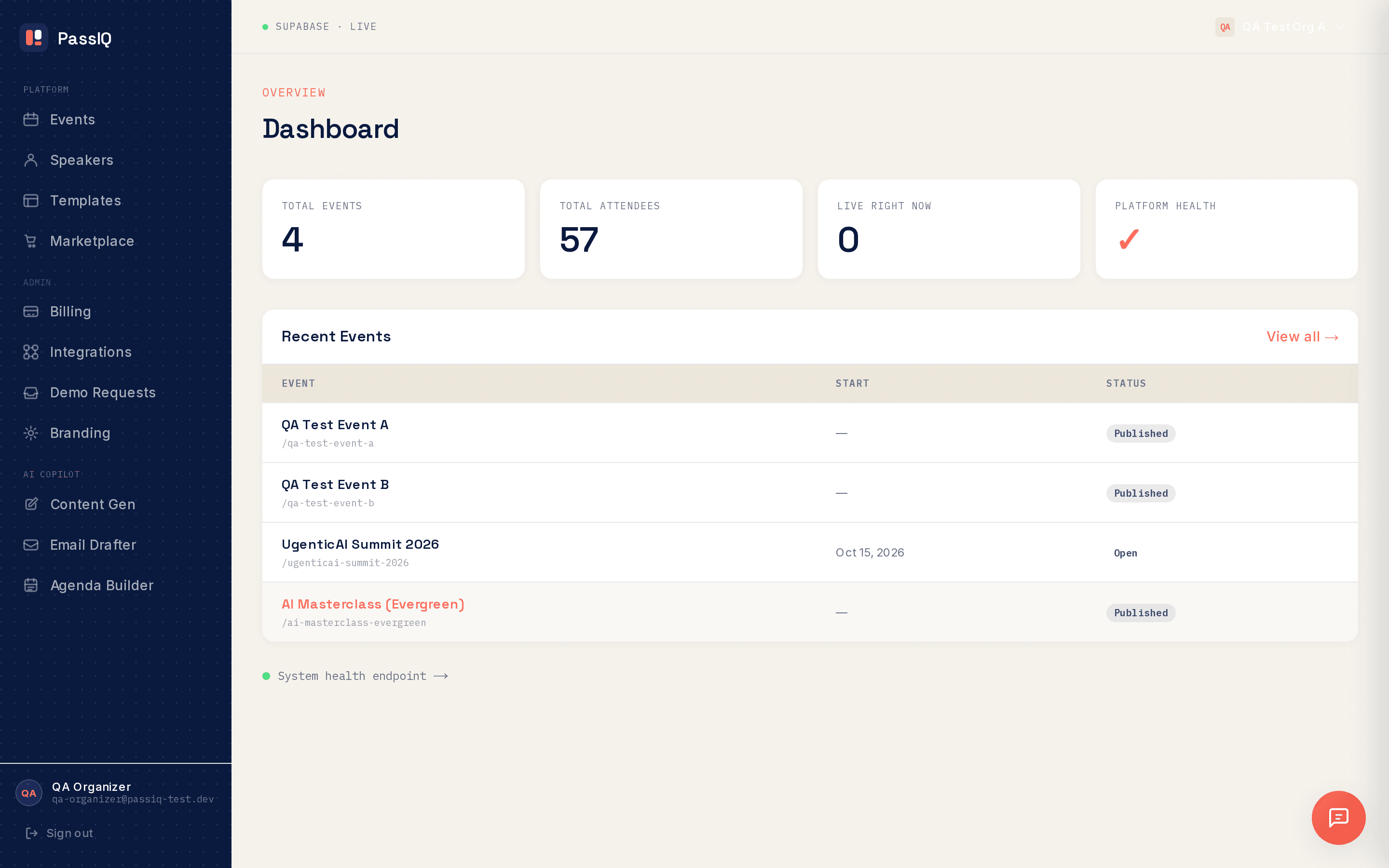Click the Recent Events heading
This screenshot has width=1389, height=868.
click(336, 337)
